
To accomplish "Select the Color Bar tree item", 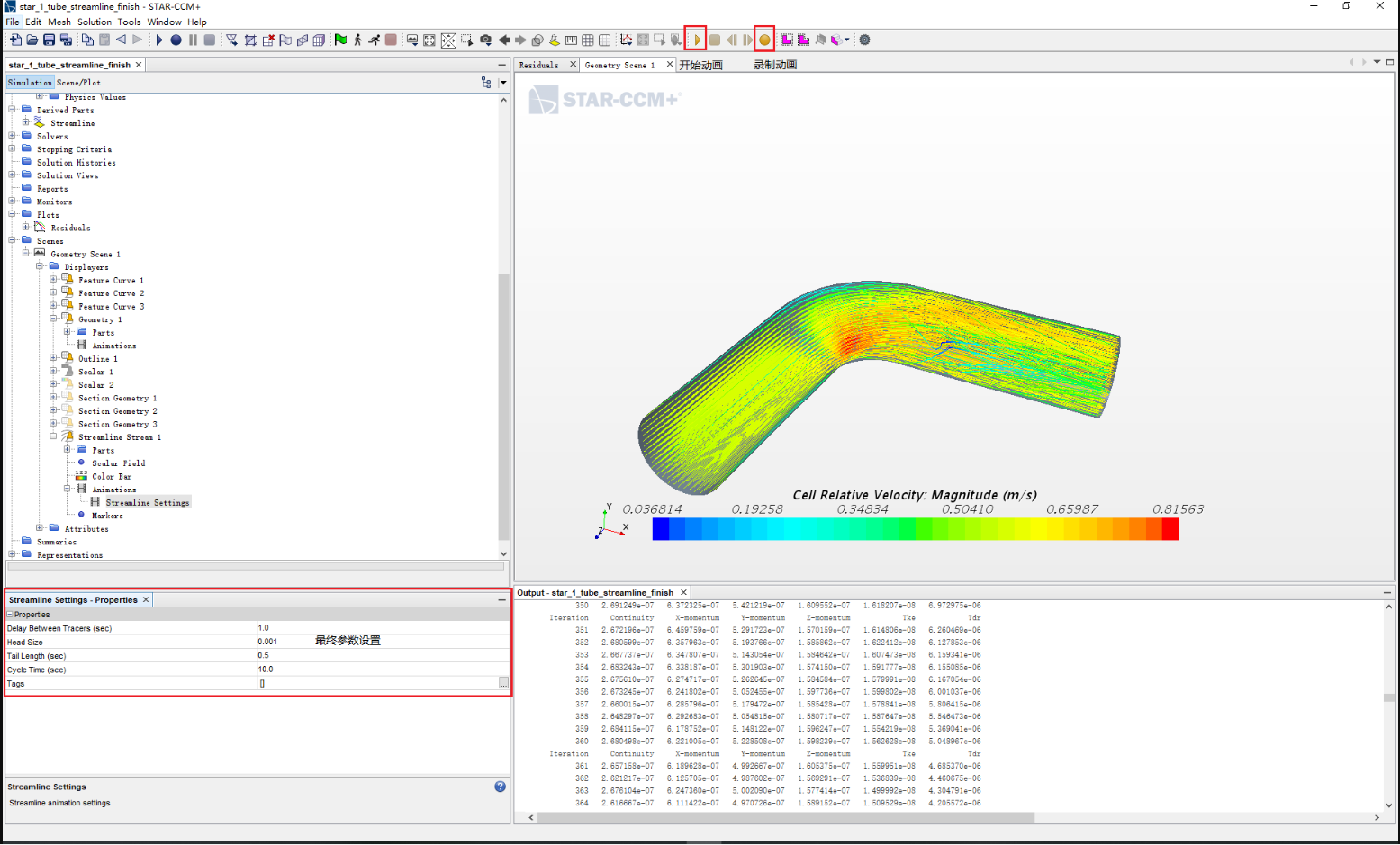I will coord(112,477).
